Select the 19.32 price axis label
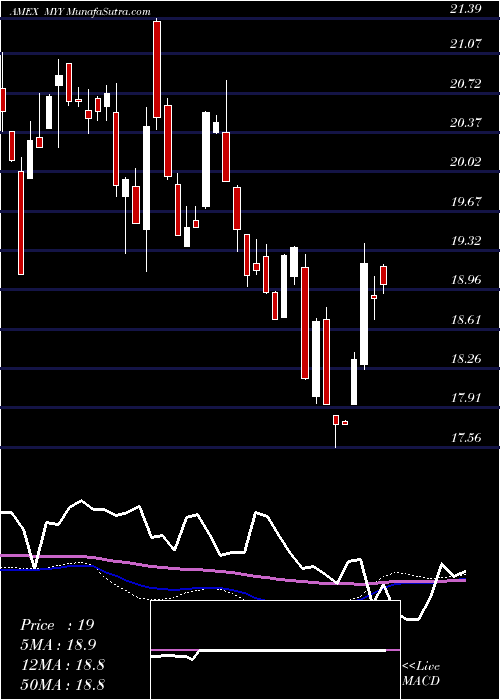500x700 pixels. pos(466,241)
